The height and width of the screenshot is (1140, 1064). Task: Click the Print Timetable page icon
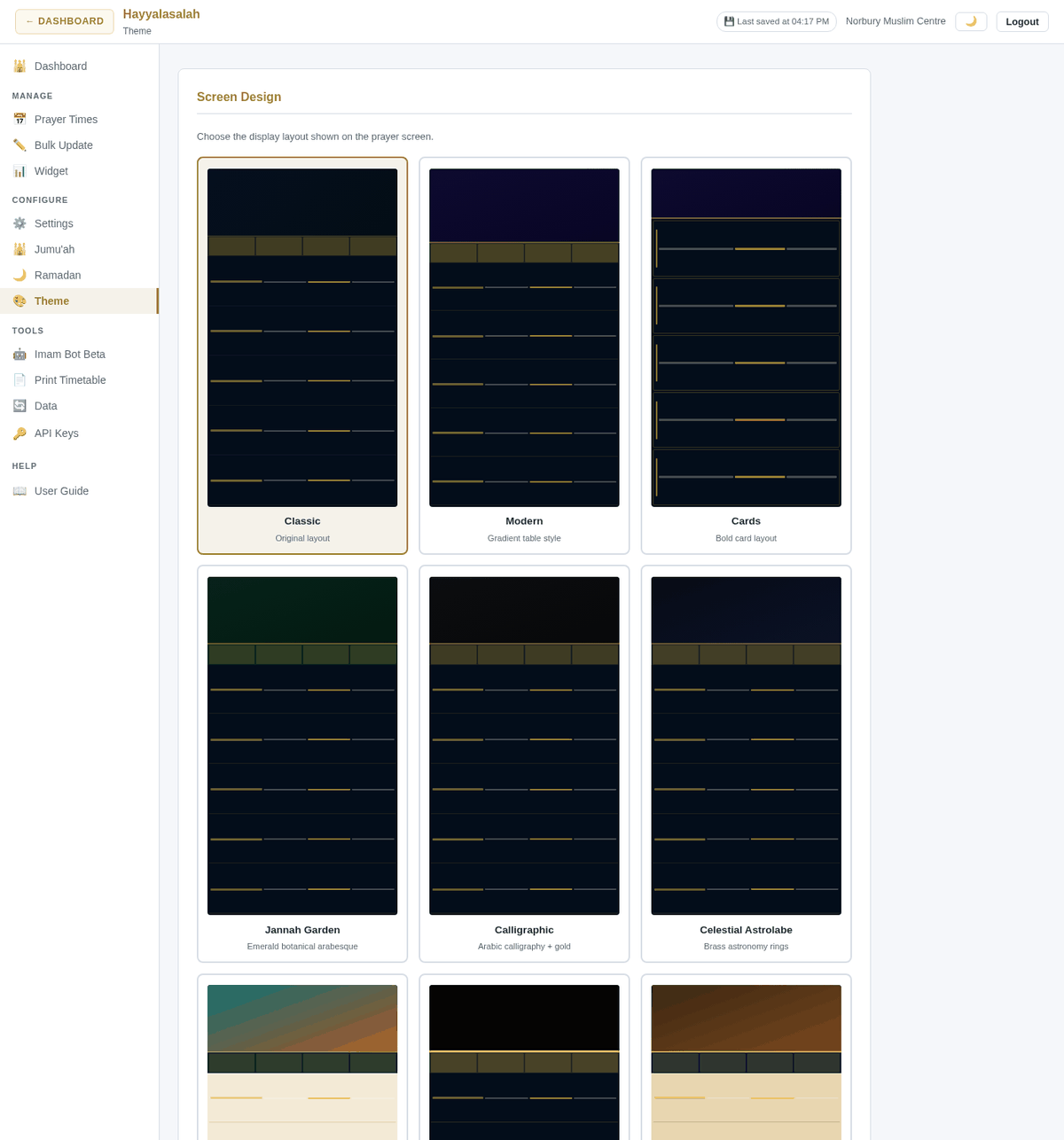[20, 379]
